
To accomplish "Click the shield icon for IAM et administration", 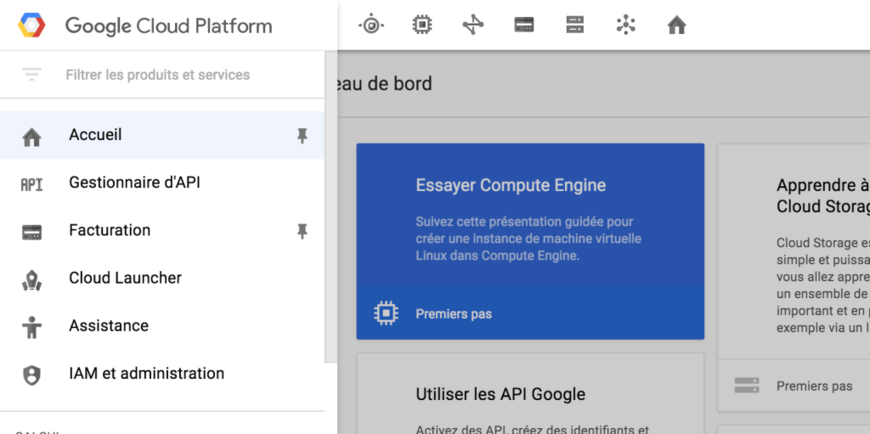I will click(x=32, y=375).
